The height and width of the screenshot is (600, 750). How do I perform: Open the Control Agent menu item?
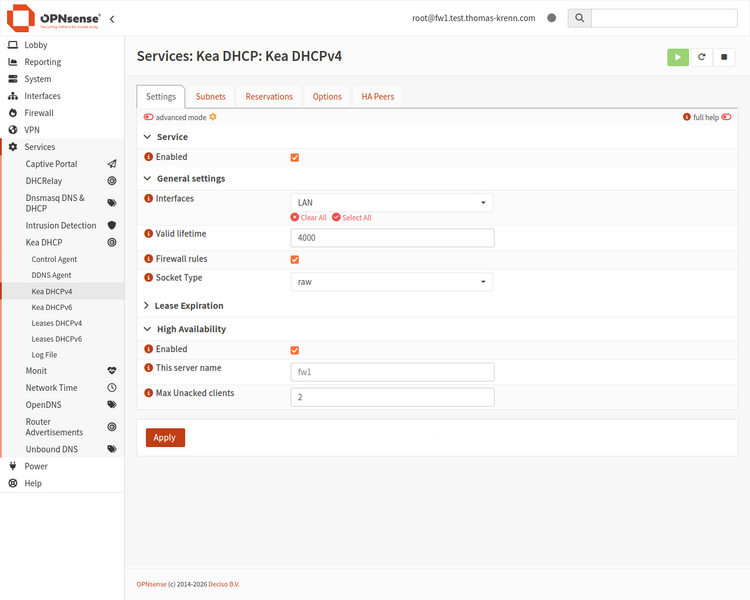54,259
